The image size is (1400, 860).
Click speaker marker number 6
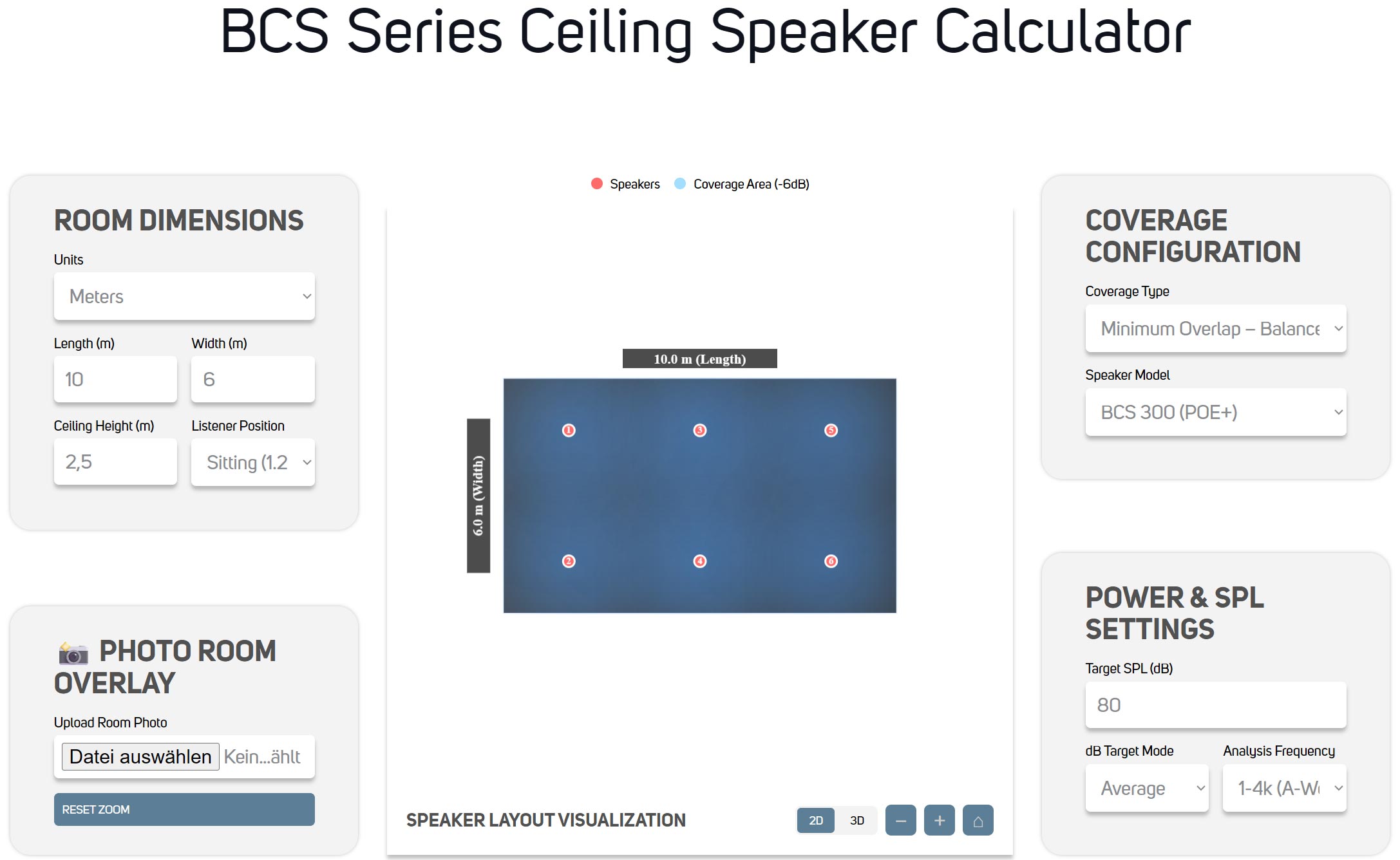[x=831, y=561]
